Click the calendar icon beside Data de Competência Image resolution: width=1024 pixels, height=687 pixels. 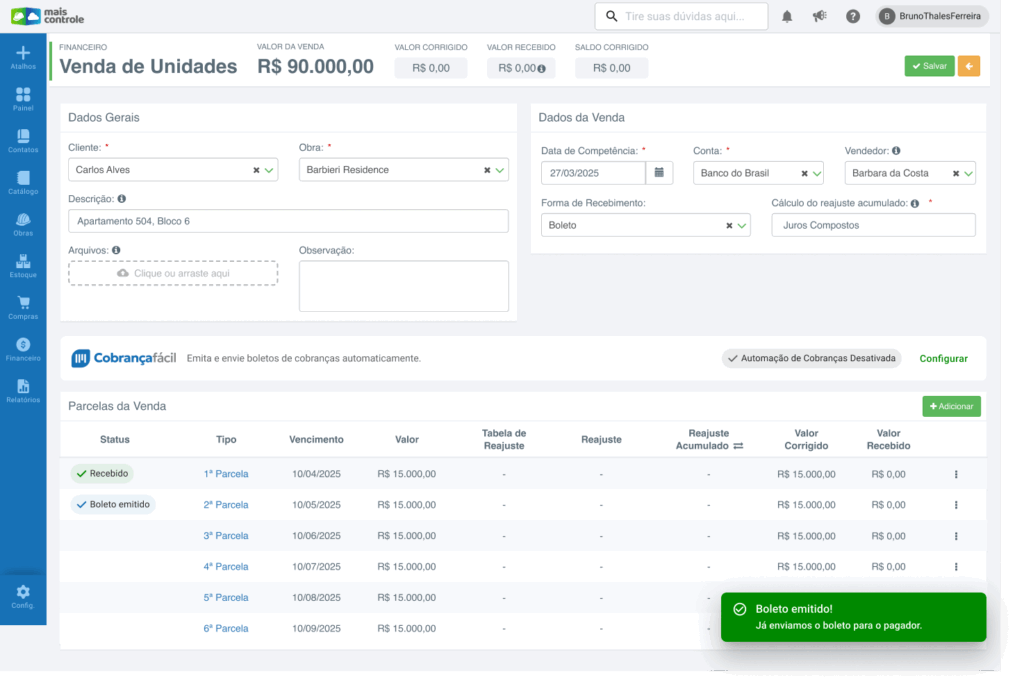[659, 173]
